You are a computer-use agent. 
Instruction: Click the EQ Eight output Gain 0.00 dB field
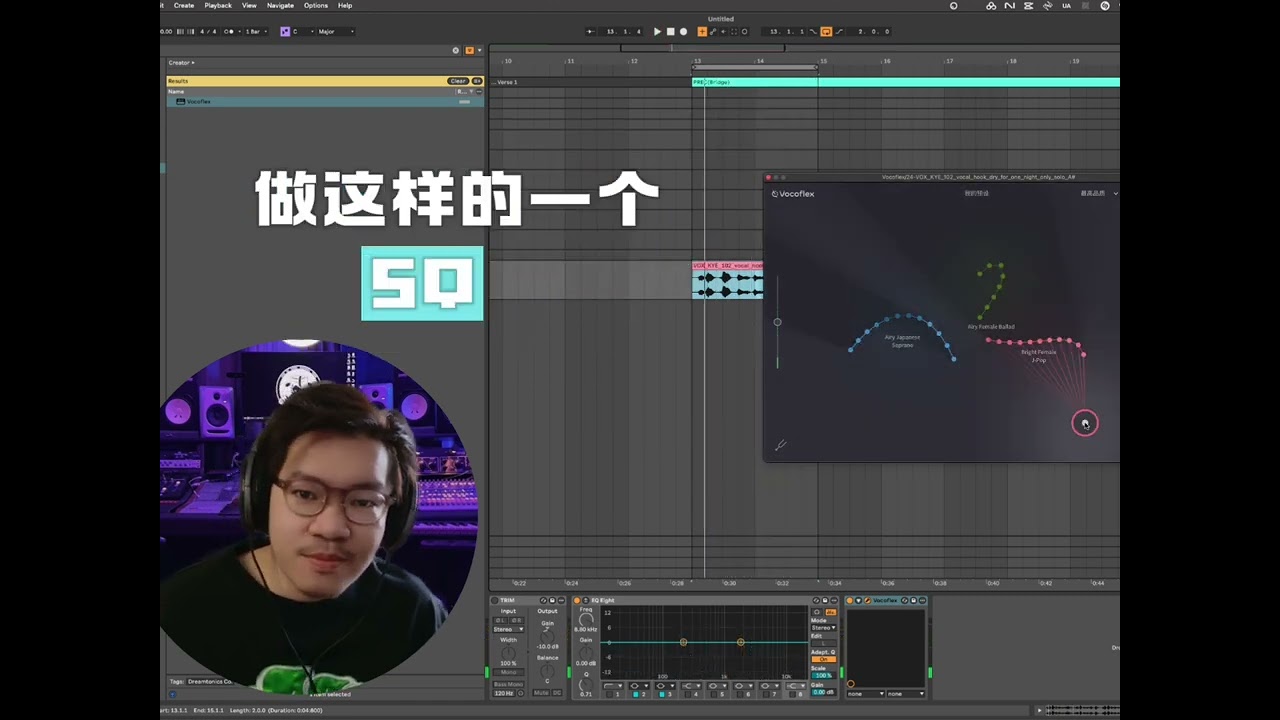point(823,692)
